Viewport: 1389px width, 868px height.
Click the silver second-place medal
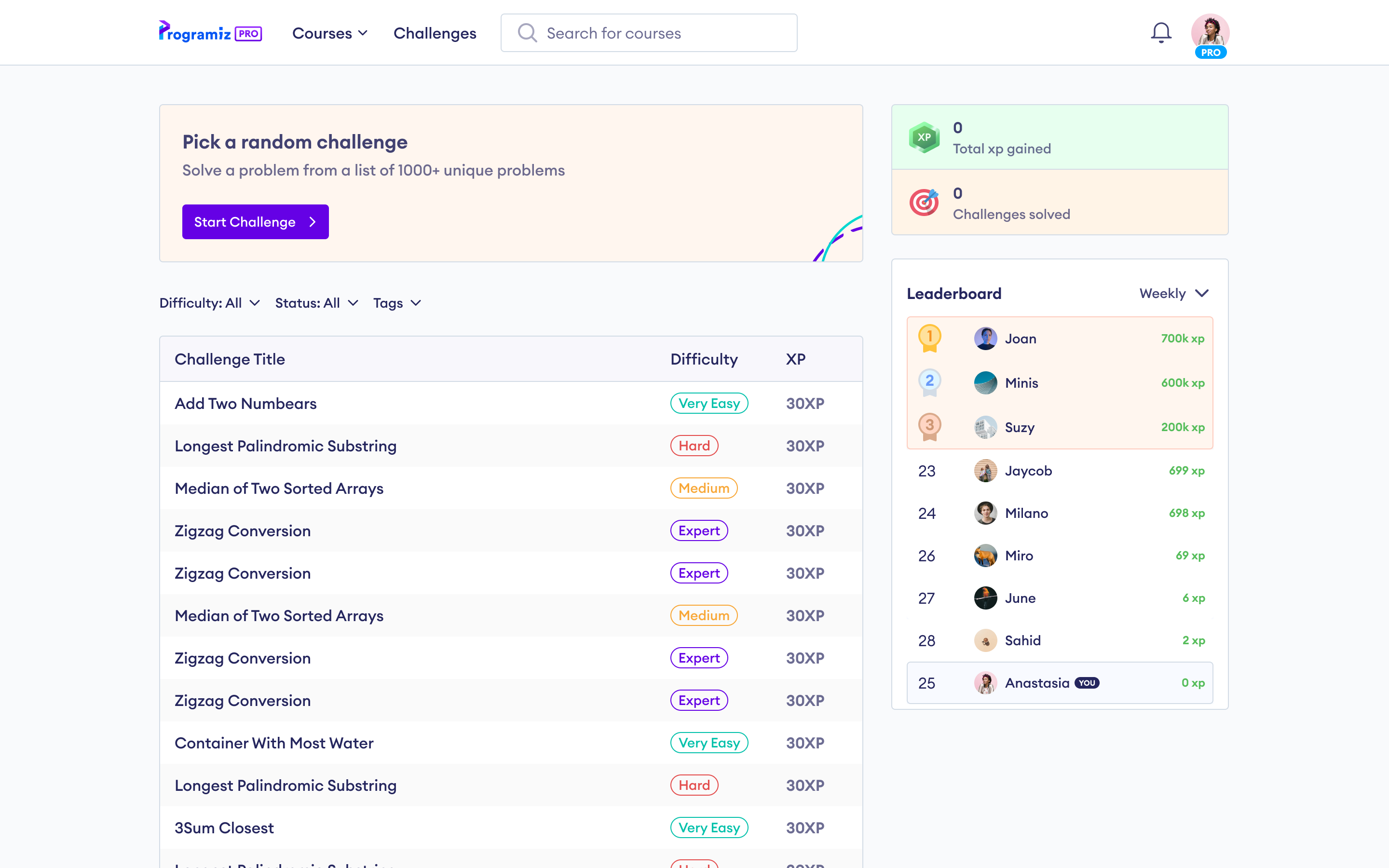tap(929, 382)
